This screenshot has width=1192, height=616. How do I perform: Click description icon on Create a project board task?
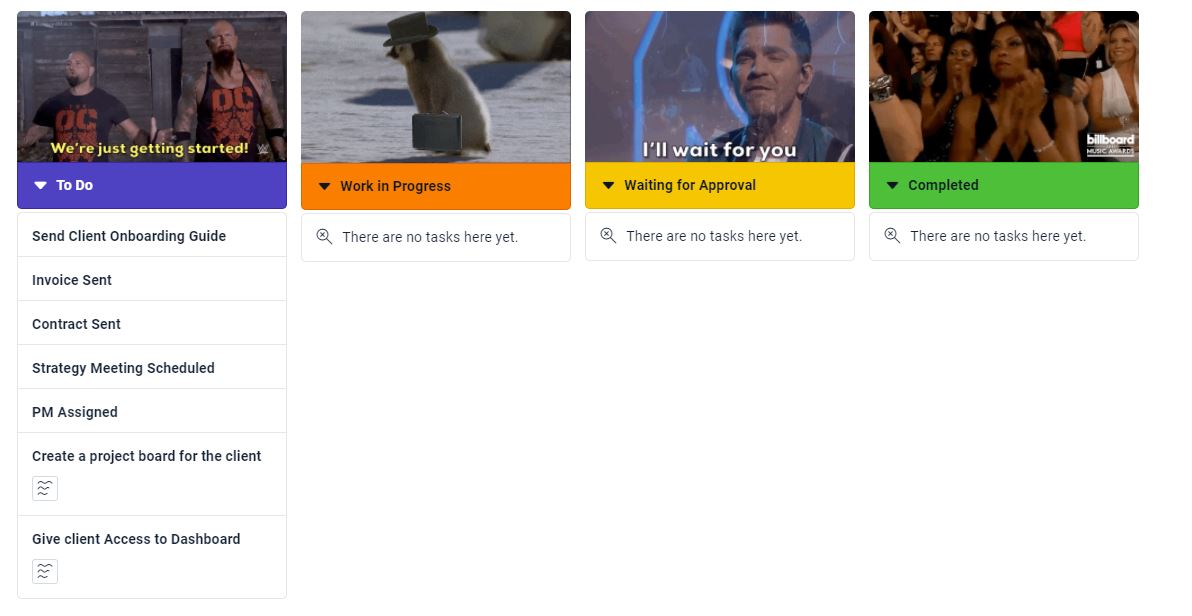(45, 488)
